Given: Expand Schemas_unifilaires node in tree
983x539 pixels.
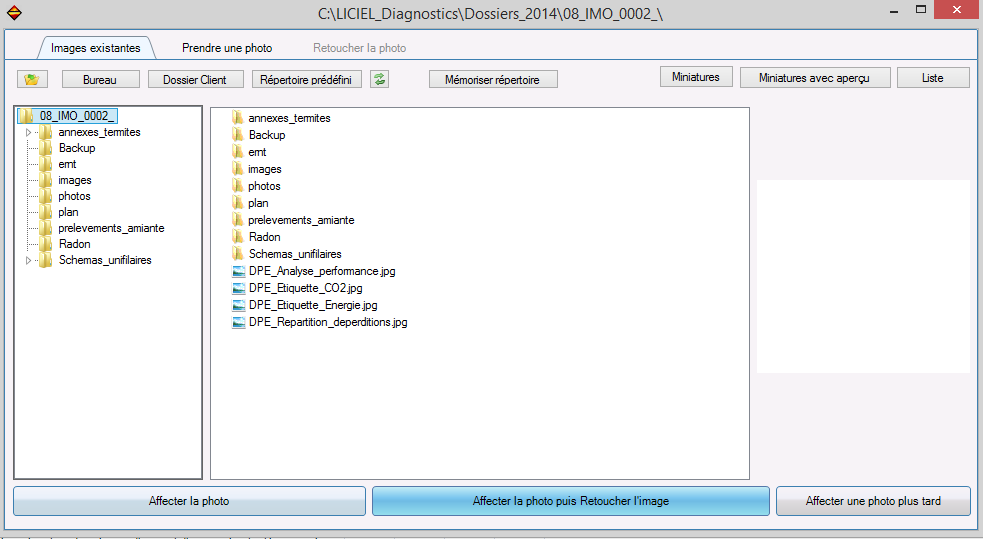Looking at the screenshot, I should click(28, 260).
